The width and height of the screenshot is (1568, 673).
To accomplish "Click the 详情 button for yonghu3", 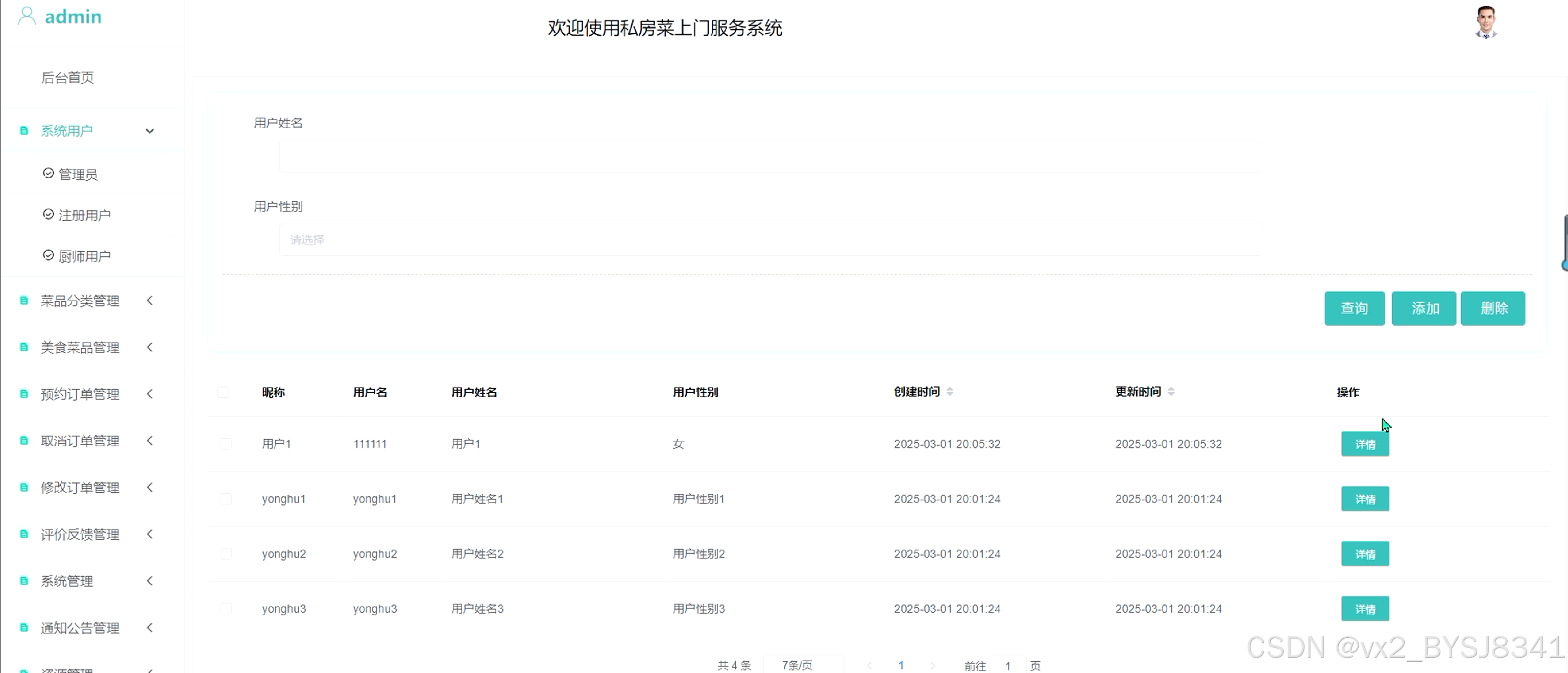I will pyautogui.click(x=1364, y=609).
